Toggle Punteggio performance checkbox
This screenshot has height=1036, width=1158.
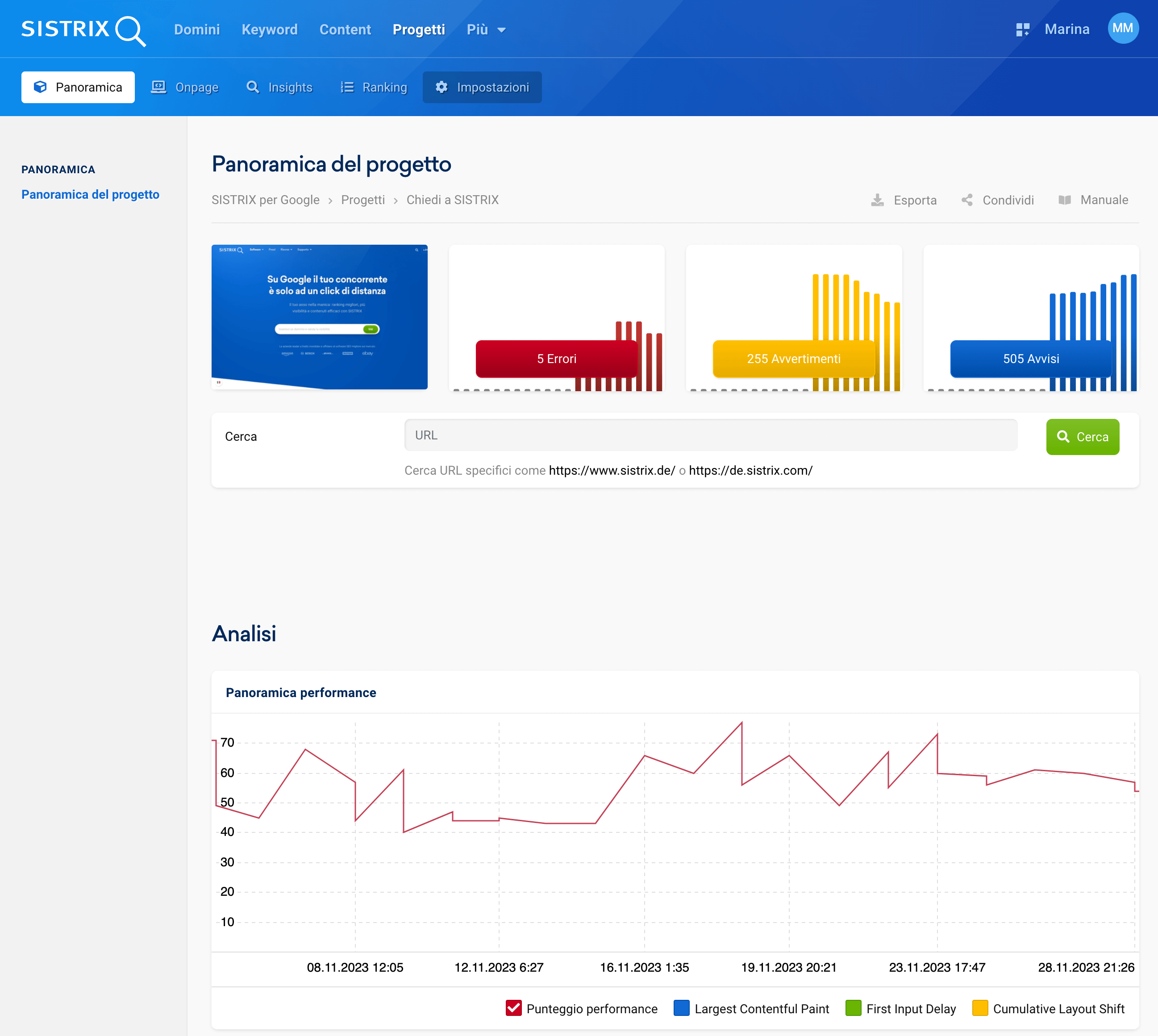point(514,1008)
